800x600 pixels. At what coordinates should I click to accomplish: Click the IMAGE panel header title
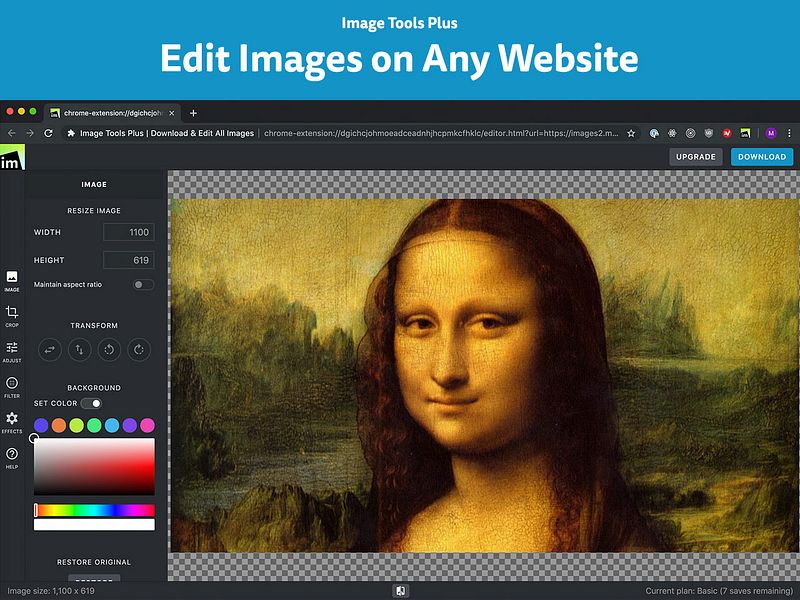pos(94,185)
